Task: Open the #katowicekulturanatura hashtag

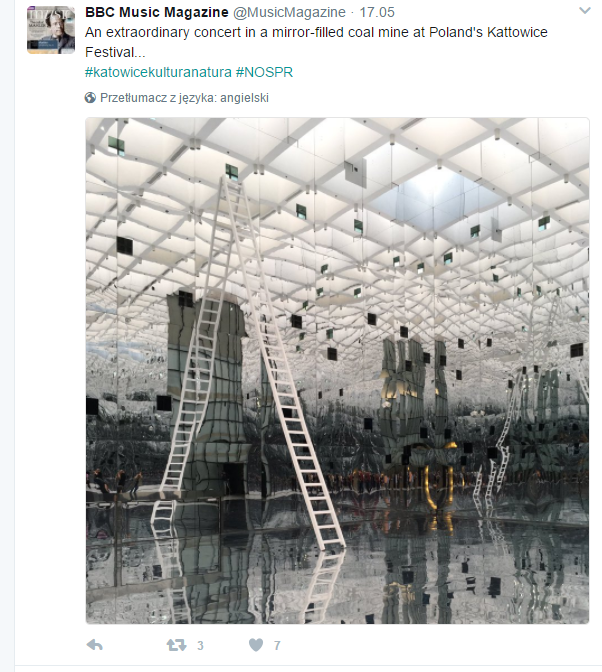Action: pos(159,72)
